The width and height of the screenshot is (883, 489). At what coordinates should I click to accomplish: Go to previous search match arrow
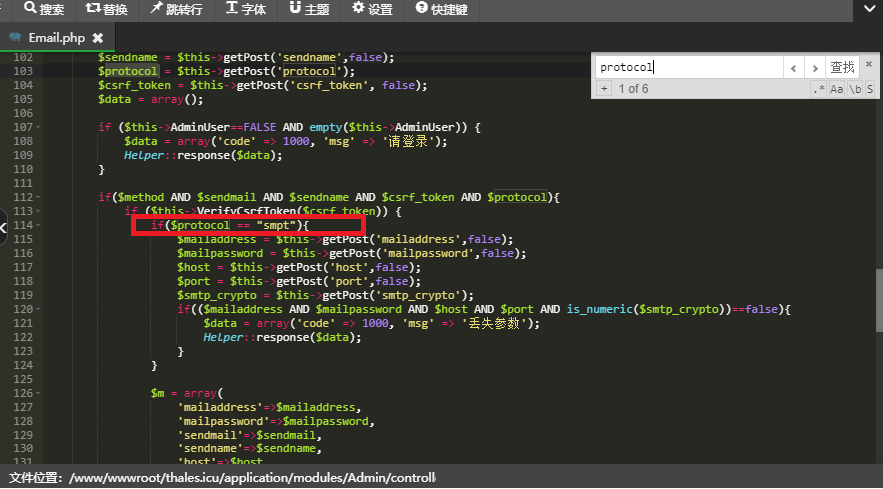(793, 68)
